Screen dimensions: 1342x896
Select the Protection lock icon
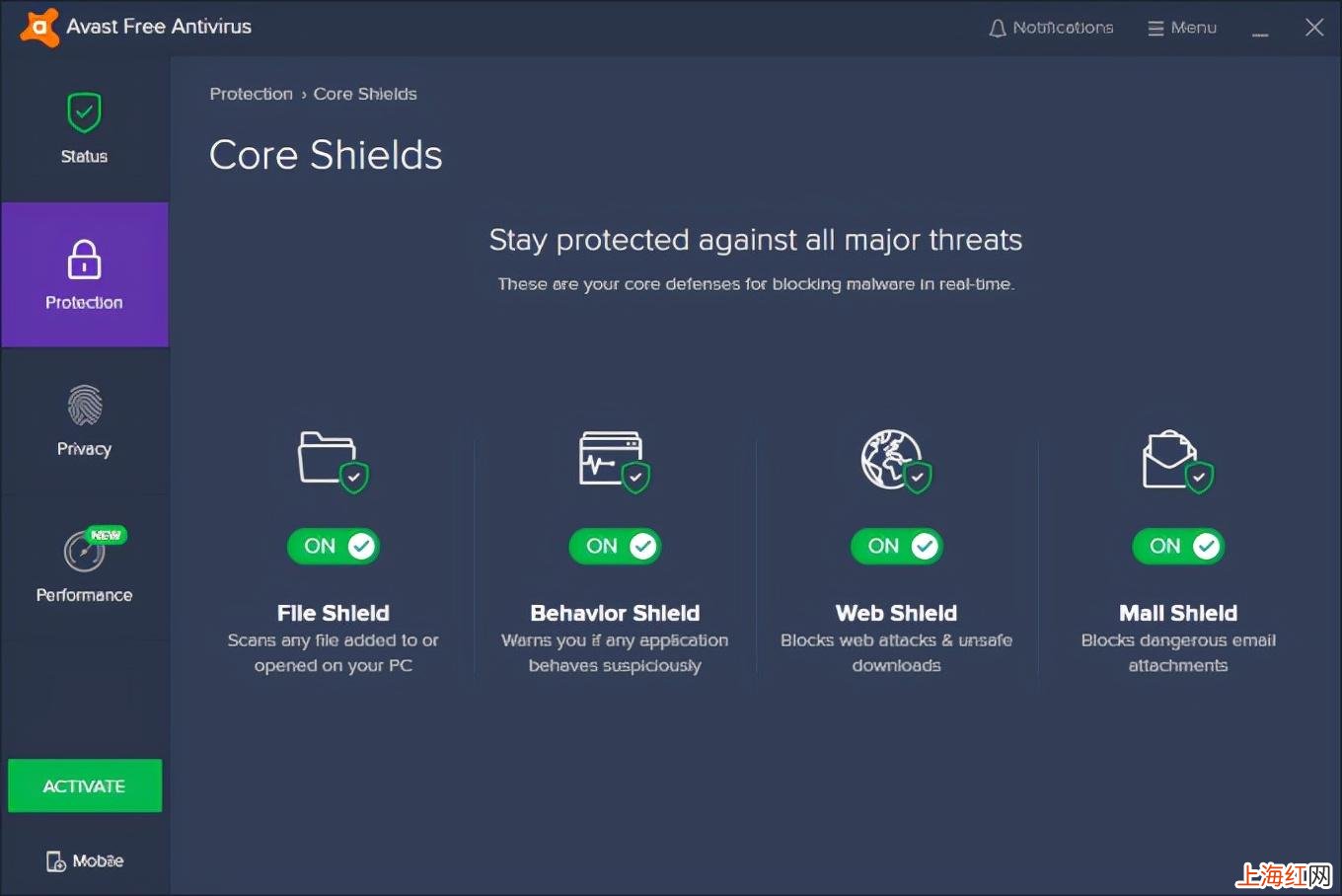[x=84, y=260]
